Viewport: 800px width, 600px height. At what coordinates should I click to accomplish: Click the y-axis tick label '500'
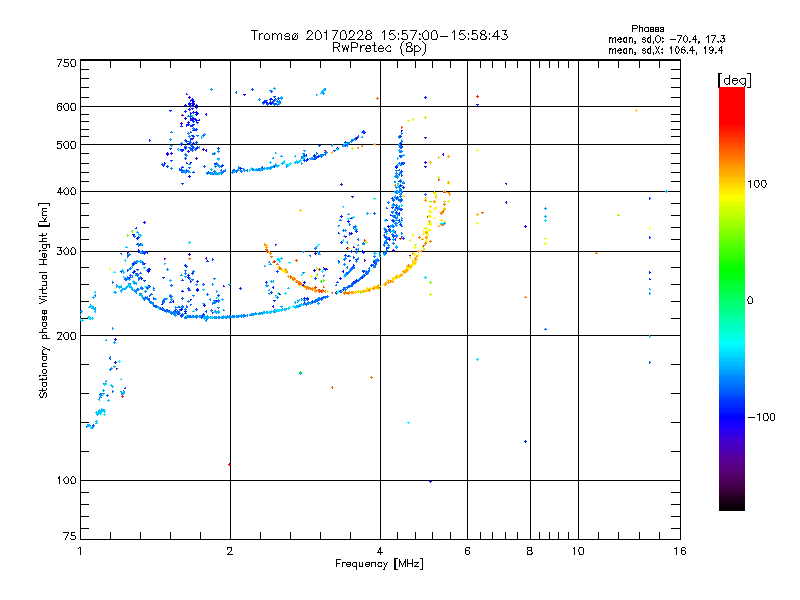pyautogui.click(x=66, y=145)
